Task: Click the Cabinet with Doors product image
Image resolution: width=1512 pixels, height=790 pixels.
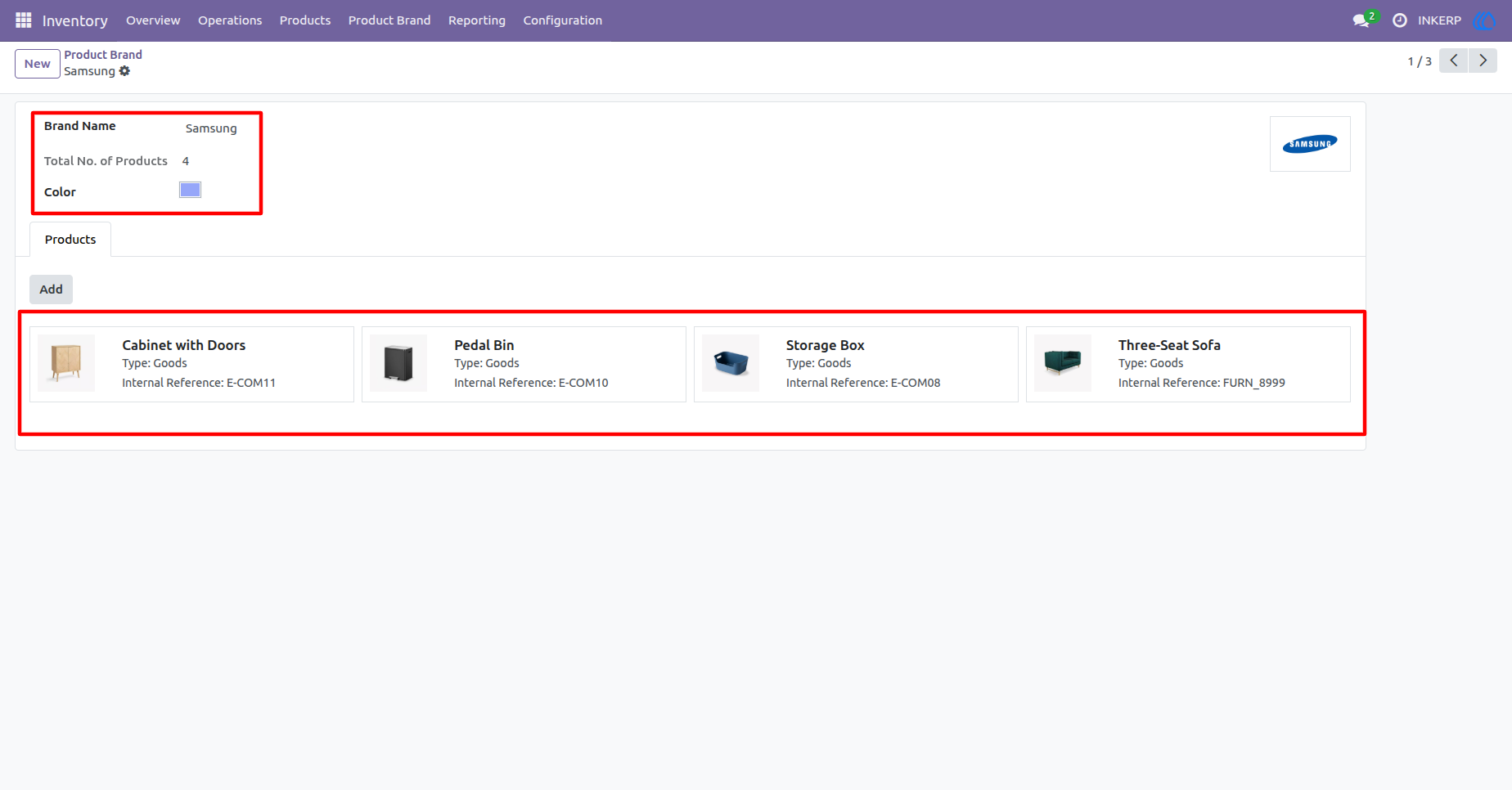Action: click(66, 363)
